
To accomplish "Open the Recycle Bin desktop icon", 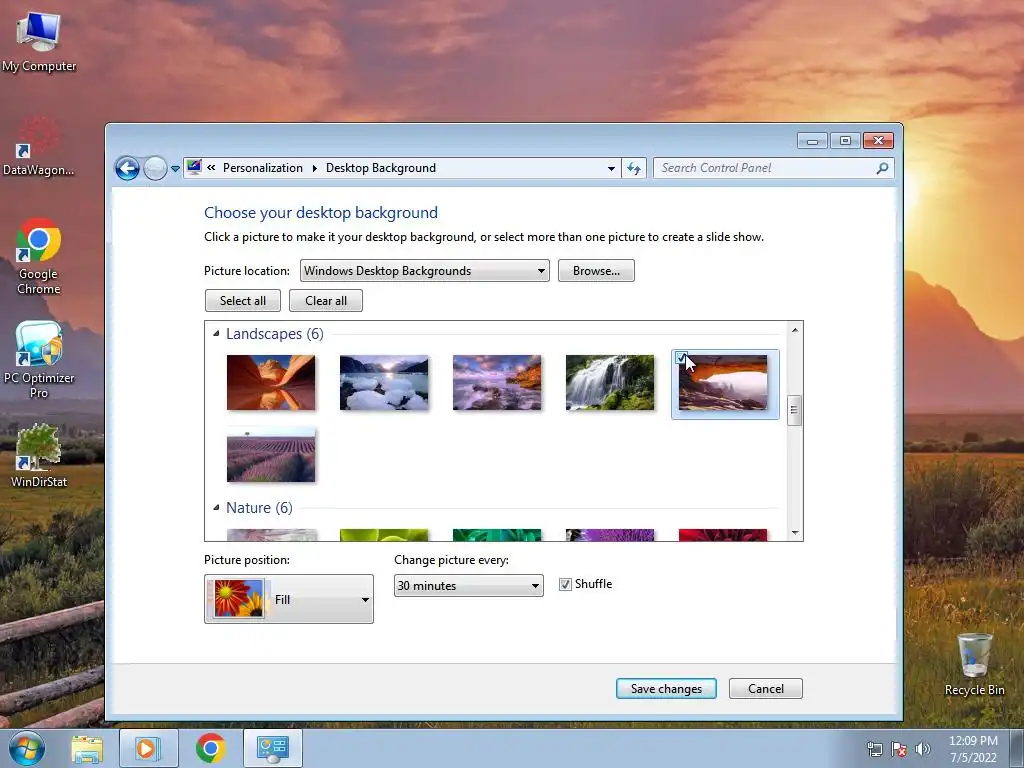I will [x=974, y=664].
